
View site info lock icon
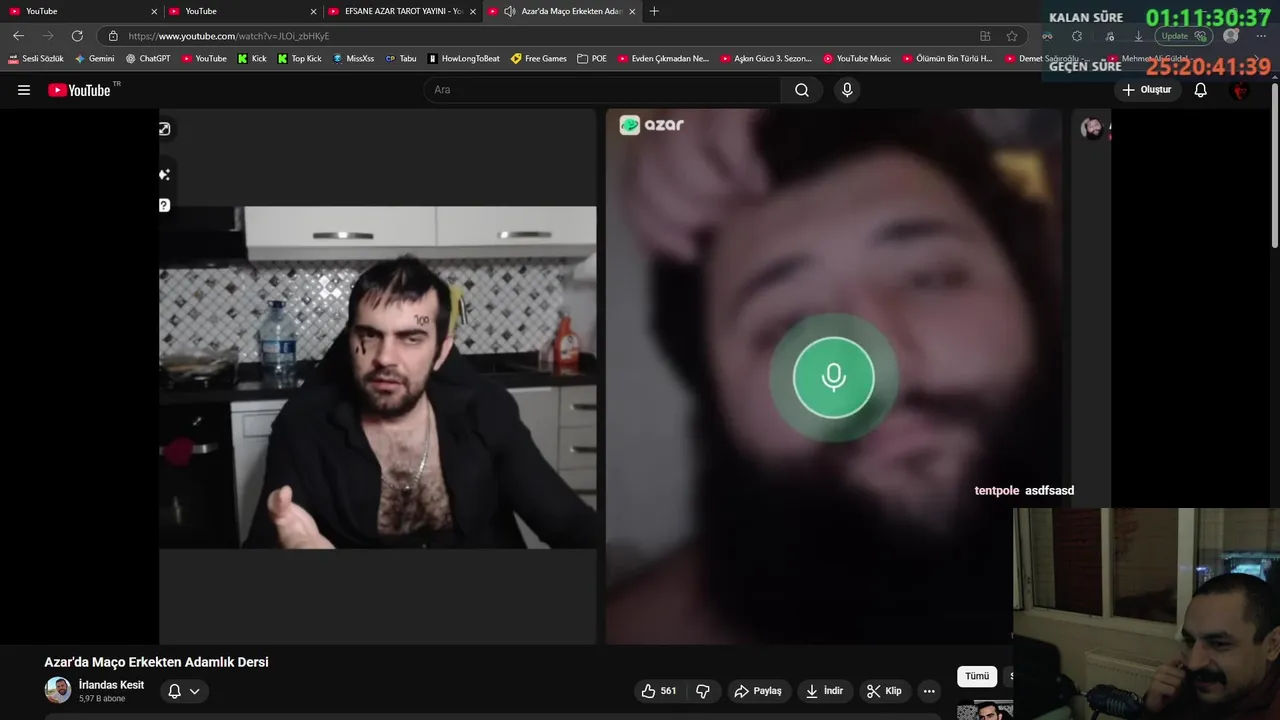click(113, 36)
